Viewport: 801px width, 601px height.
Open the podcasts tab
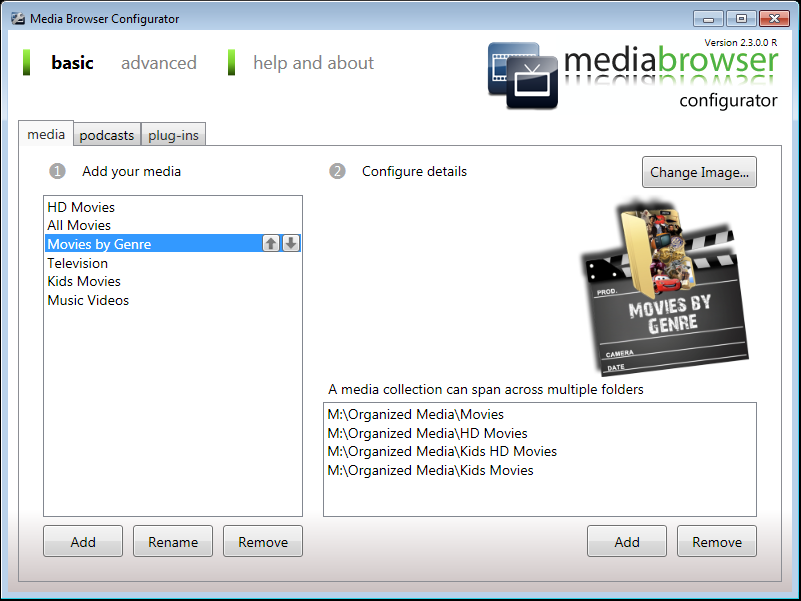[106, 135]
